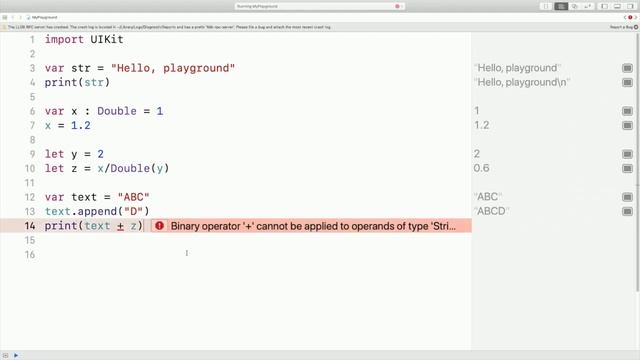Click on var text = "ABC" line
The image size is (640, 360).
coord(97,197)
